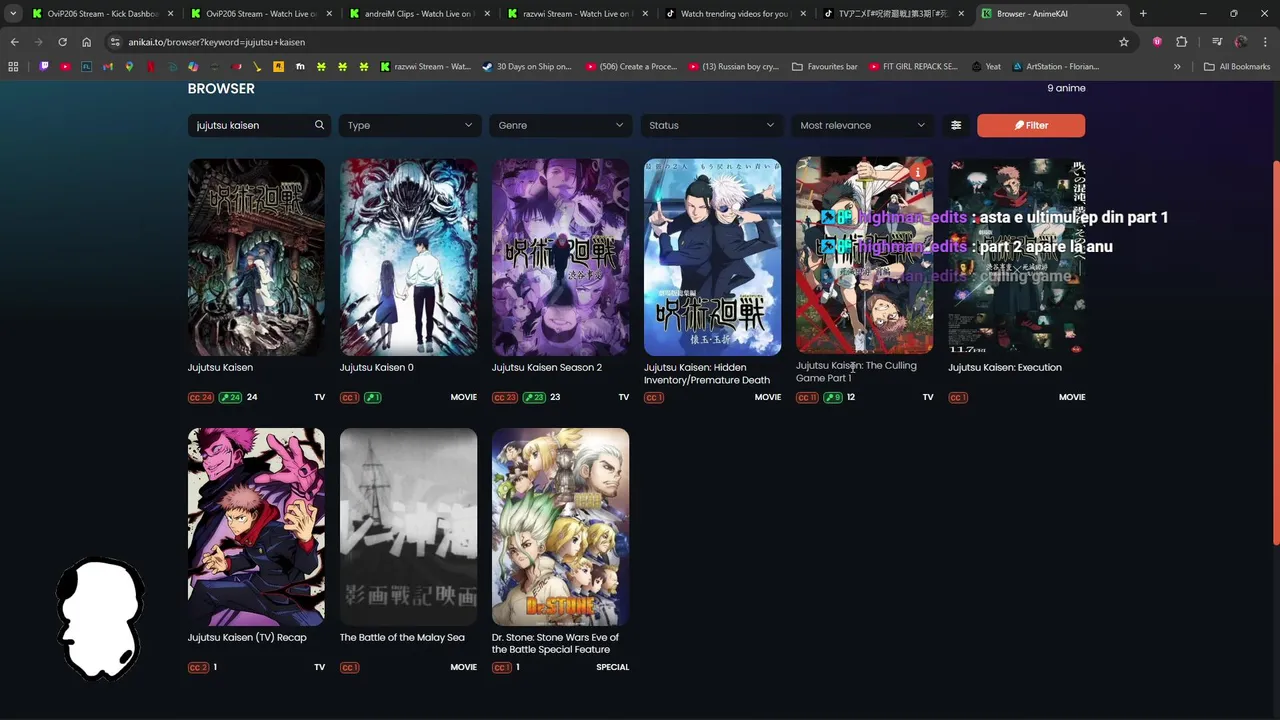The image size is (1280, 720).
Task: Go back to the previous page
Action: (14, 42)
